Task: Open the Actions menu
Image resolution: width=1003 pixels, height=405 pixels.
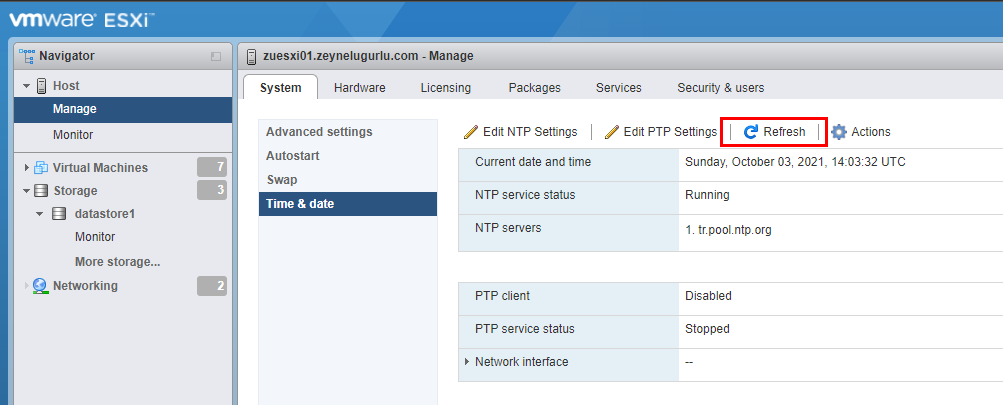Action: [860, 132]
